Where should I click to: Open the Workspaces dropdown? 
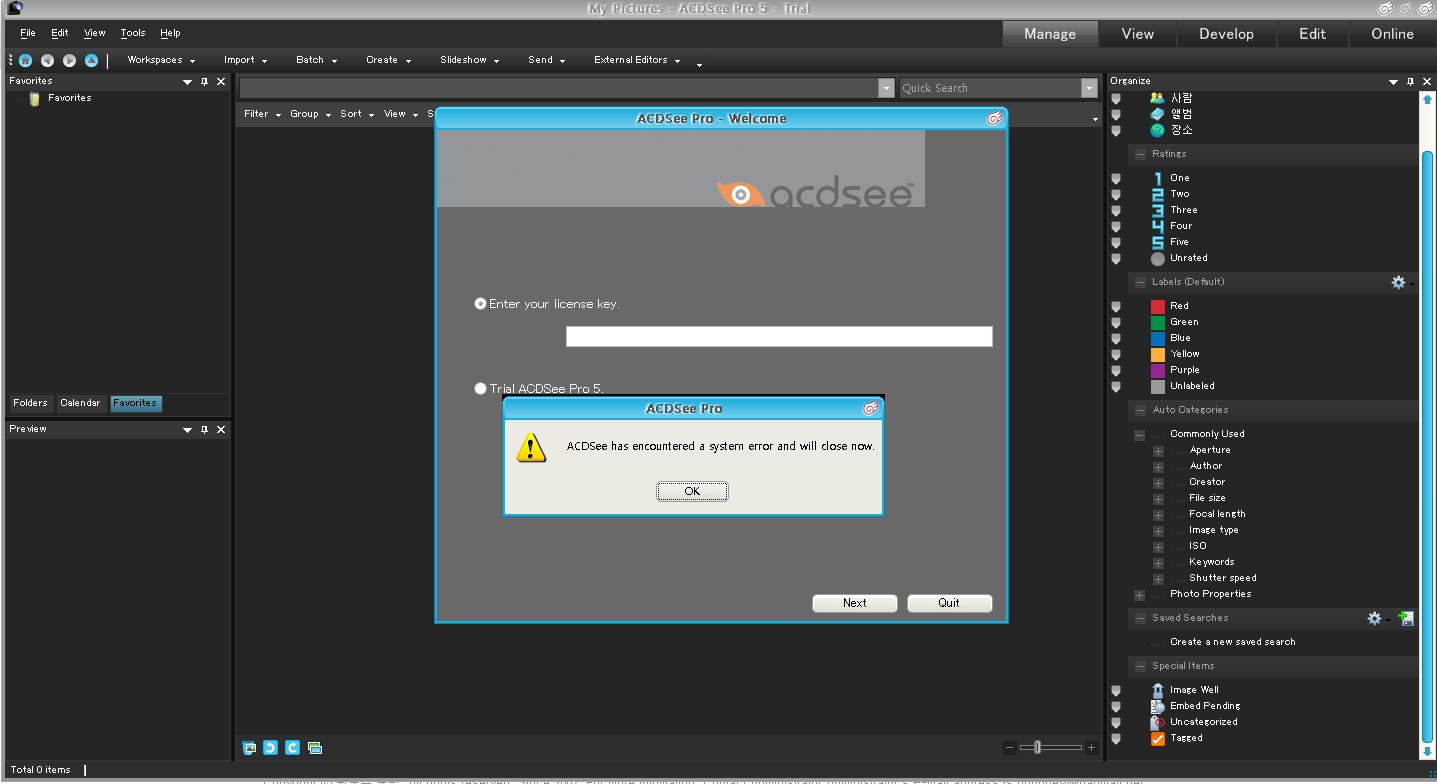pyautogui.click(x=161, y=60)
